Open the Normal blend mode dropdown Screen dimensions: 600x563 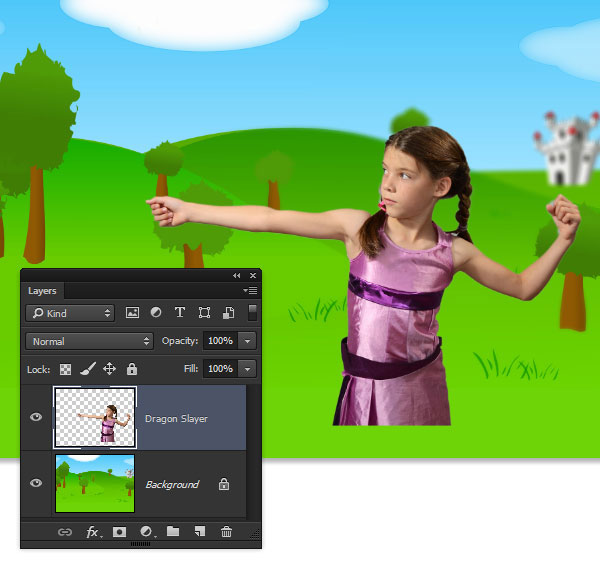click(90, 341)
